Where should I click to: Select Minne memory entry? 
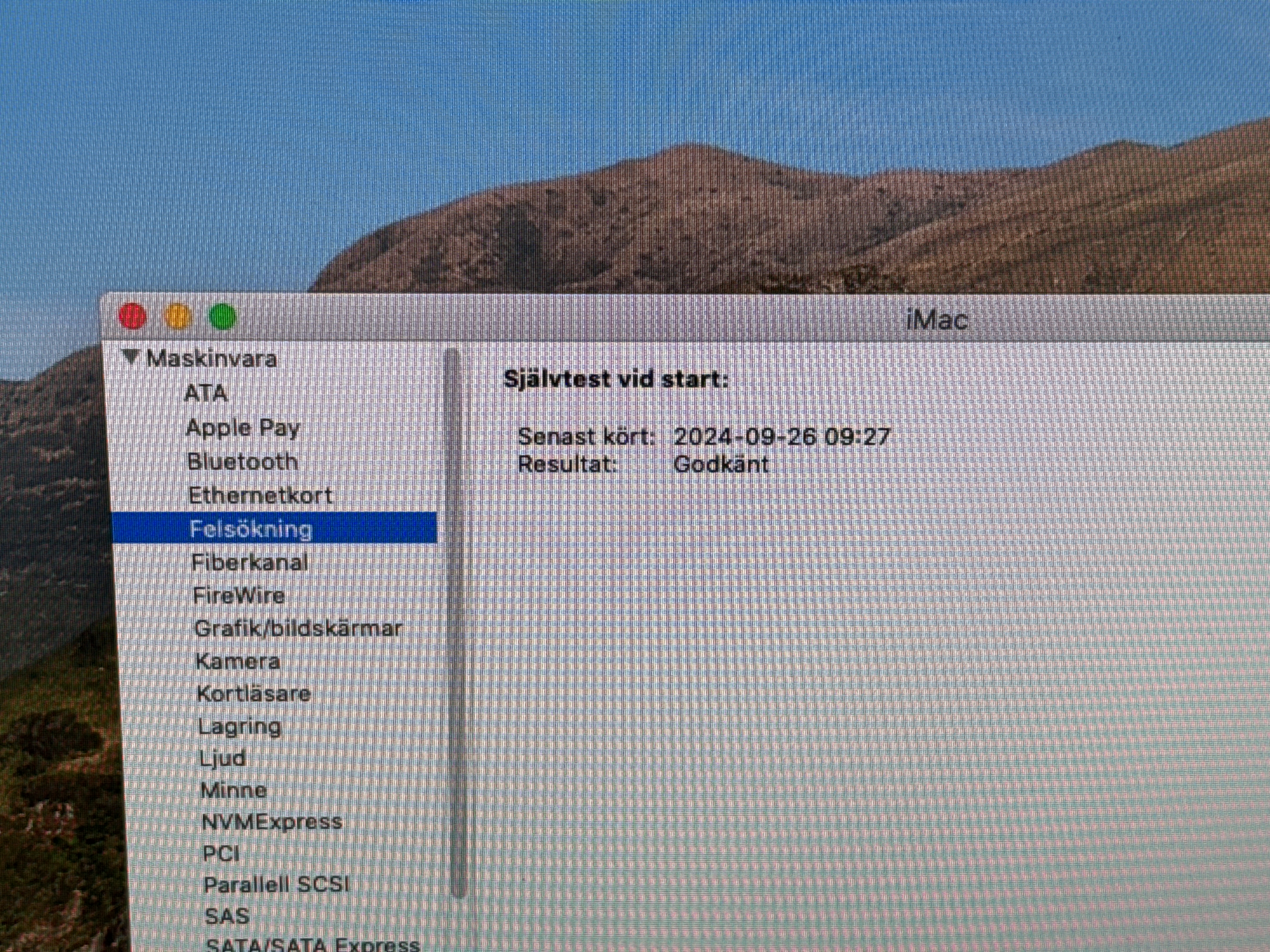pyautogui.click(x=234, y=791)
